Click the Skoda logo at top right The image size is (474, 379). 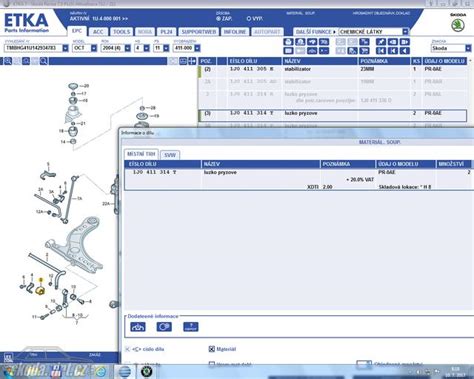[458, 25]
